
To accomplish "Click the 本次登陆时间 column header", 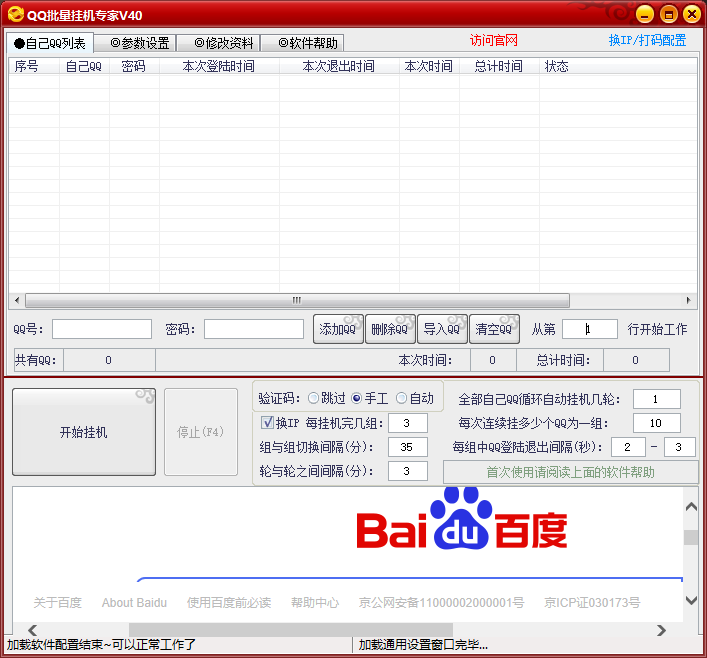I will (x=219, y=66).
